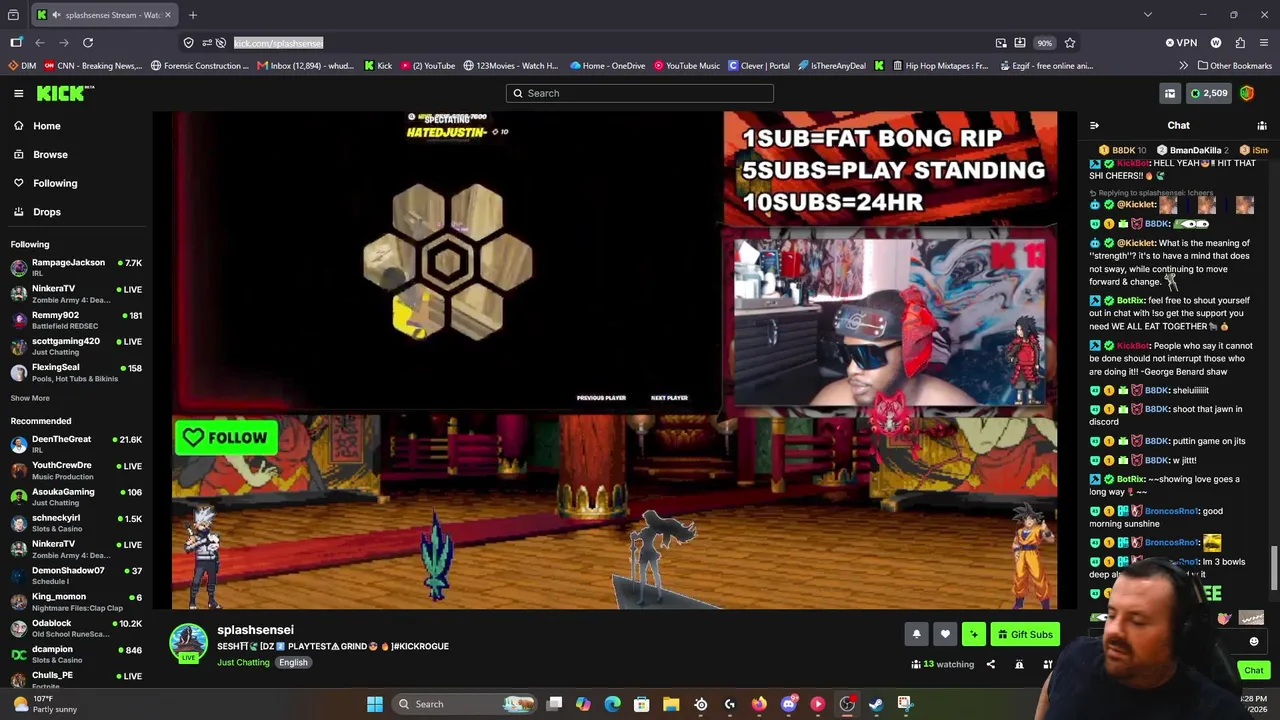Open the dashboard layout icon in header
Viewport: 1280px width, 720px height.
click(1169, 93)
